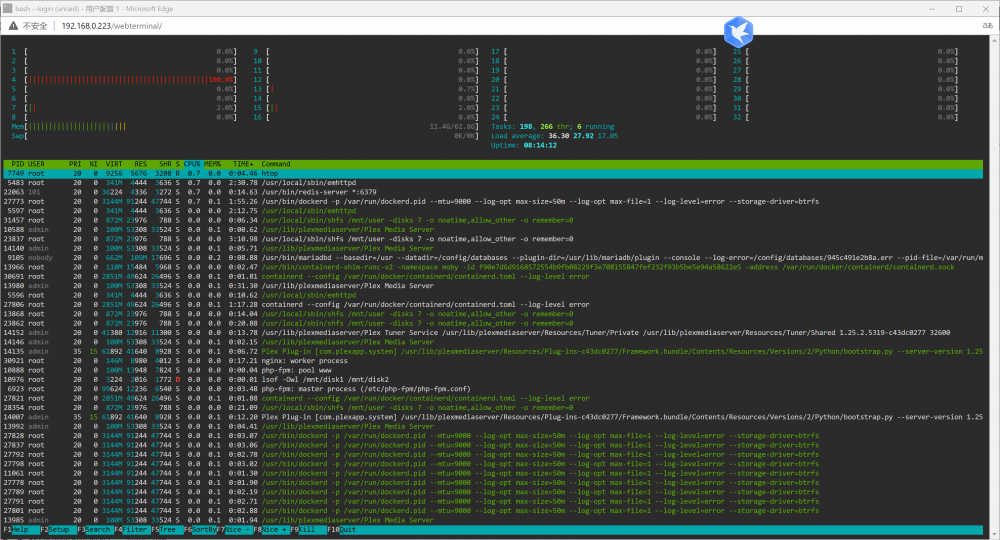
Task: Sort by the TIME+ column header
Action: [x=243, y=164]
